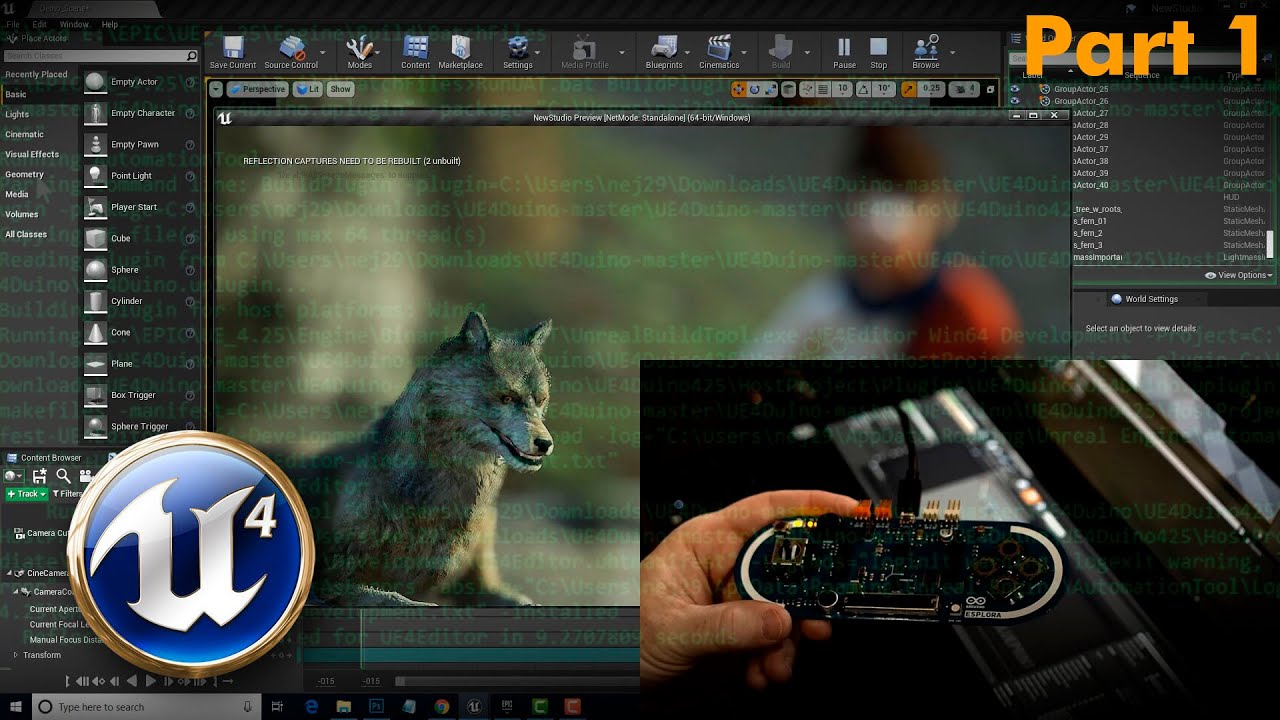Select the Box Trigger actor
This screenshot has width=1280, height=720.
[x=140, y=395]
